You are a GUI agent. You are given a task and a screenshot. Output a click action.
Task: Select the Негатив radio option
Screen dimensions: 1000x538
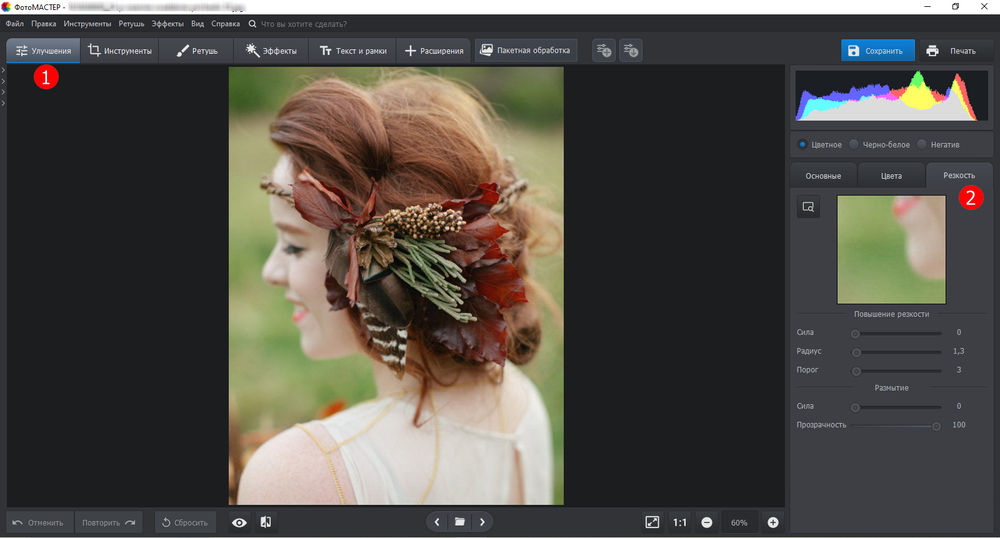coord(922,145)
